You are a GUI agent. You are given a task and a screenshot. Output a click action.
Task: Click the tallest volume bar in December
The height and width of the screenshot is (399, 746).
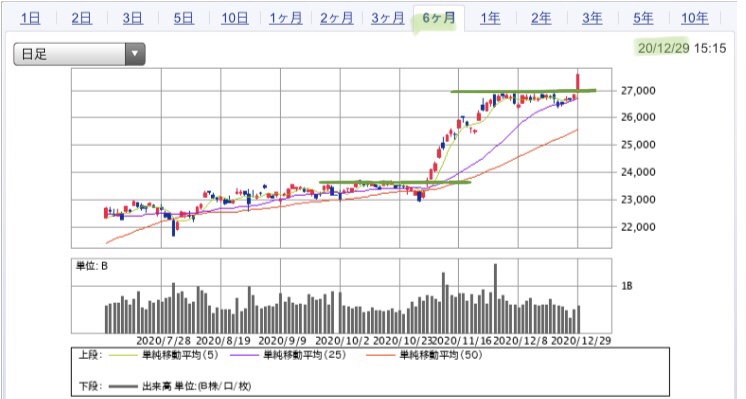[x=495, y=298]
